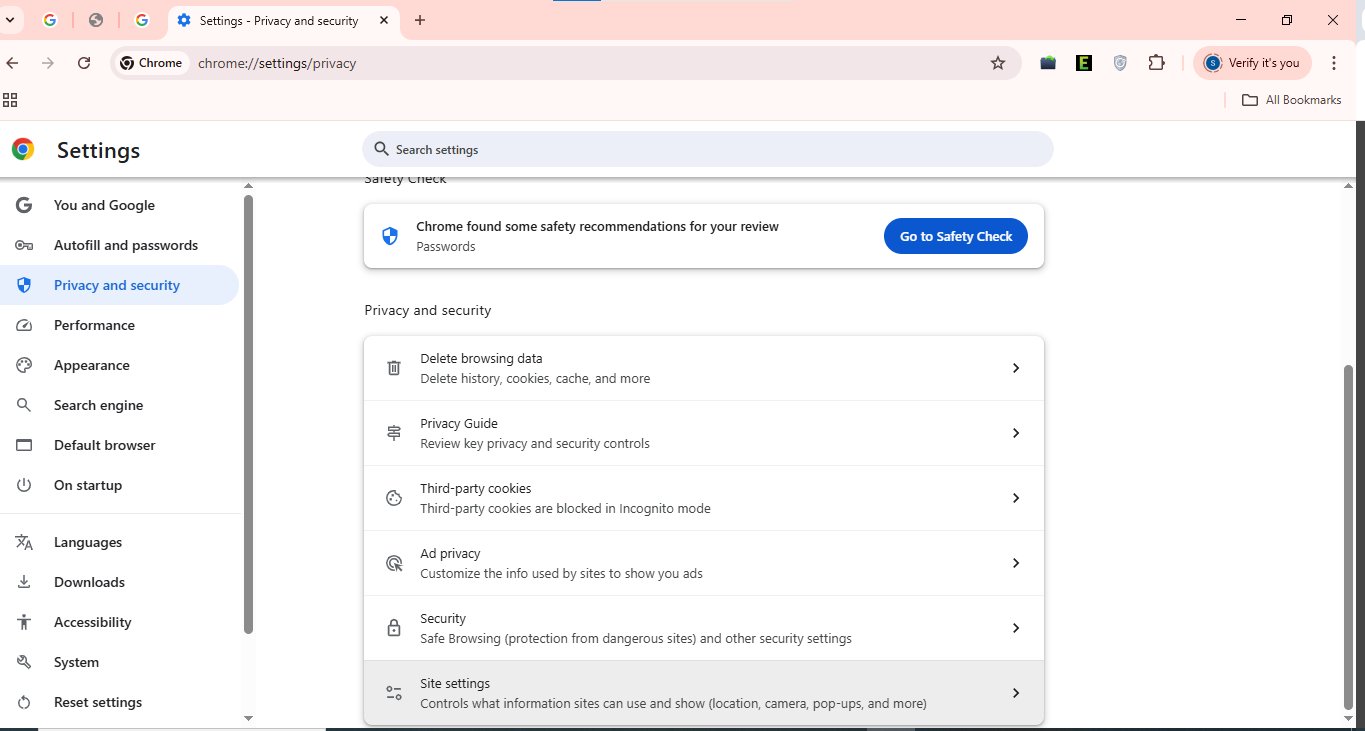Image resolution: width=1365 pixels, height=731 pixels.
Task: Close the Settings tab
Action: point(384,20)
